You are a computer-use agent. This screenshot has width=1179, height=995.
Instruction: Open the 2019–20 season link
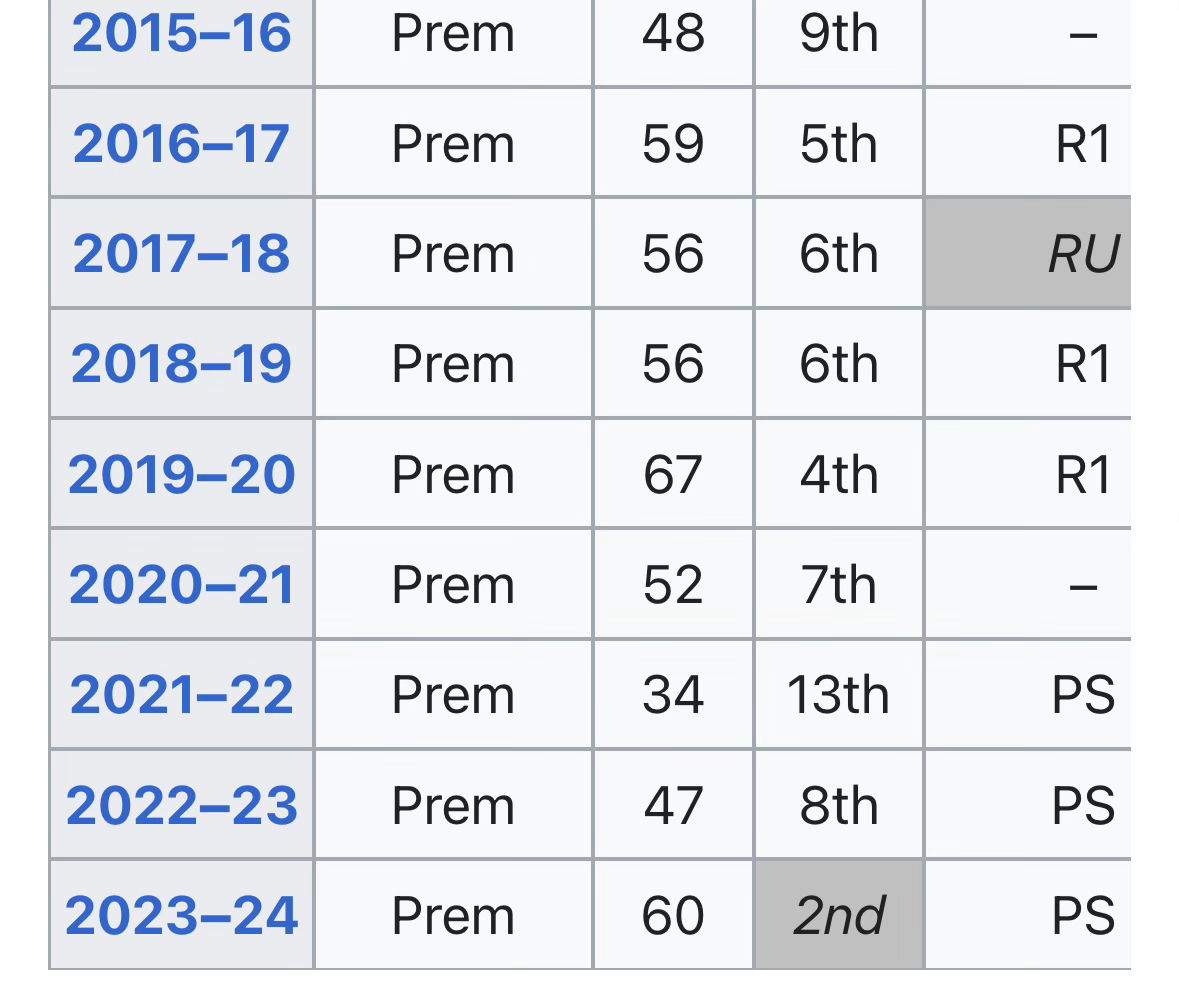pyautogui.click(x=182, y=475)
